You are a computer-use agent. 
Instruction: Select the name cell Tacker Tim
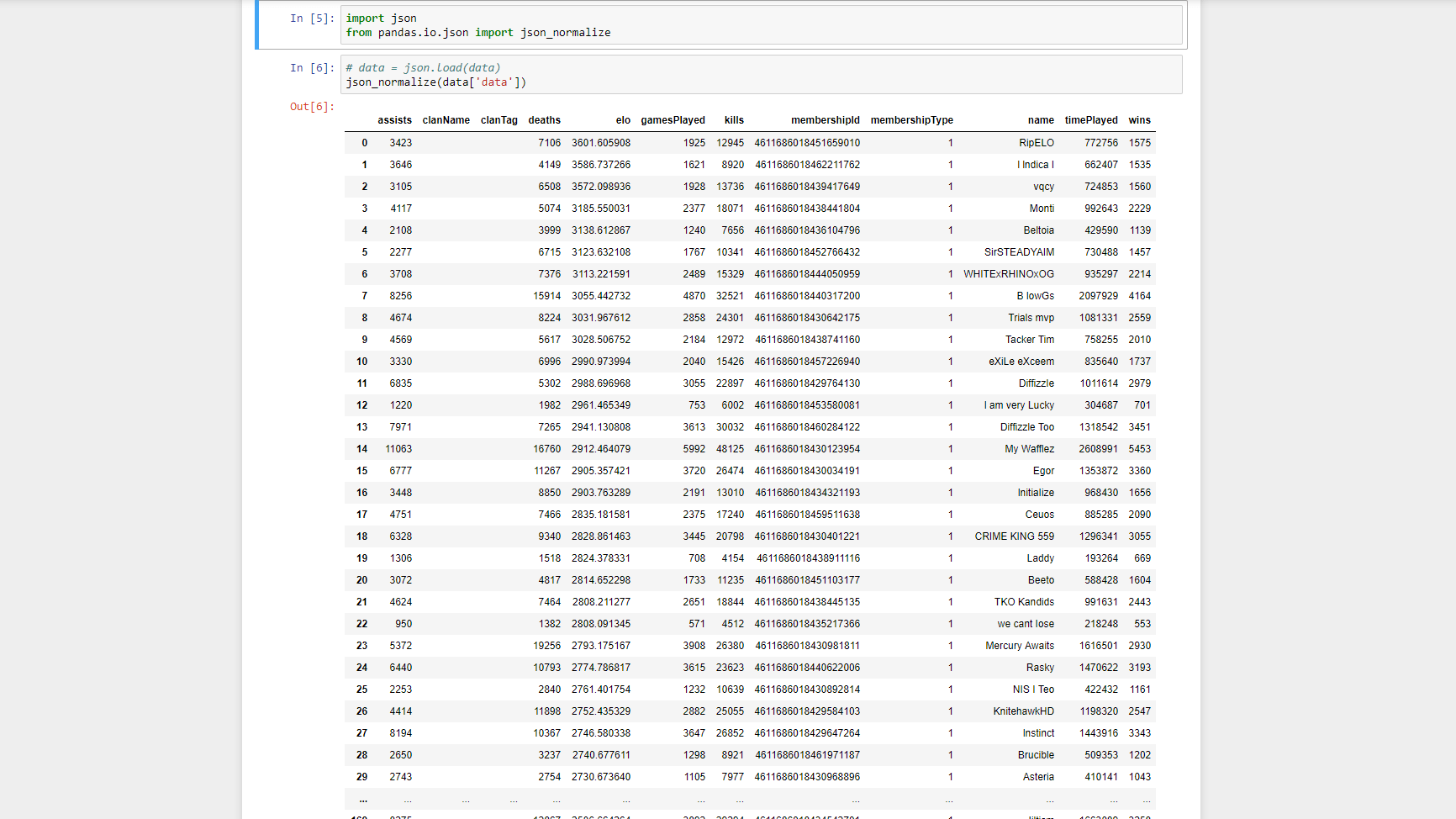(x=1030, y=340)
